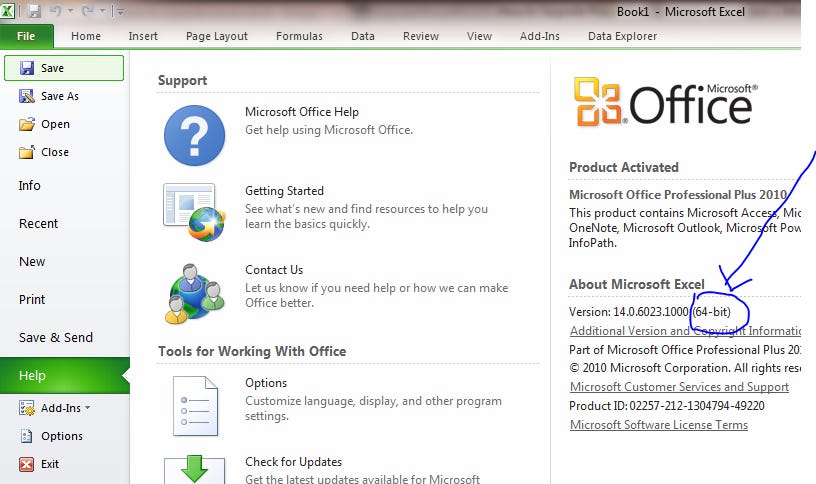Click the Save floppy disk icon in sidebar

[27, 68]
